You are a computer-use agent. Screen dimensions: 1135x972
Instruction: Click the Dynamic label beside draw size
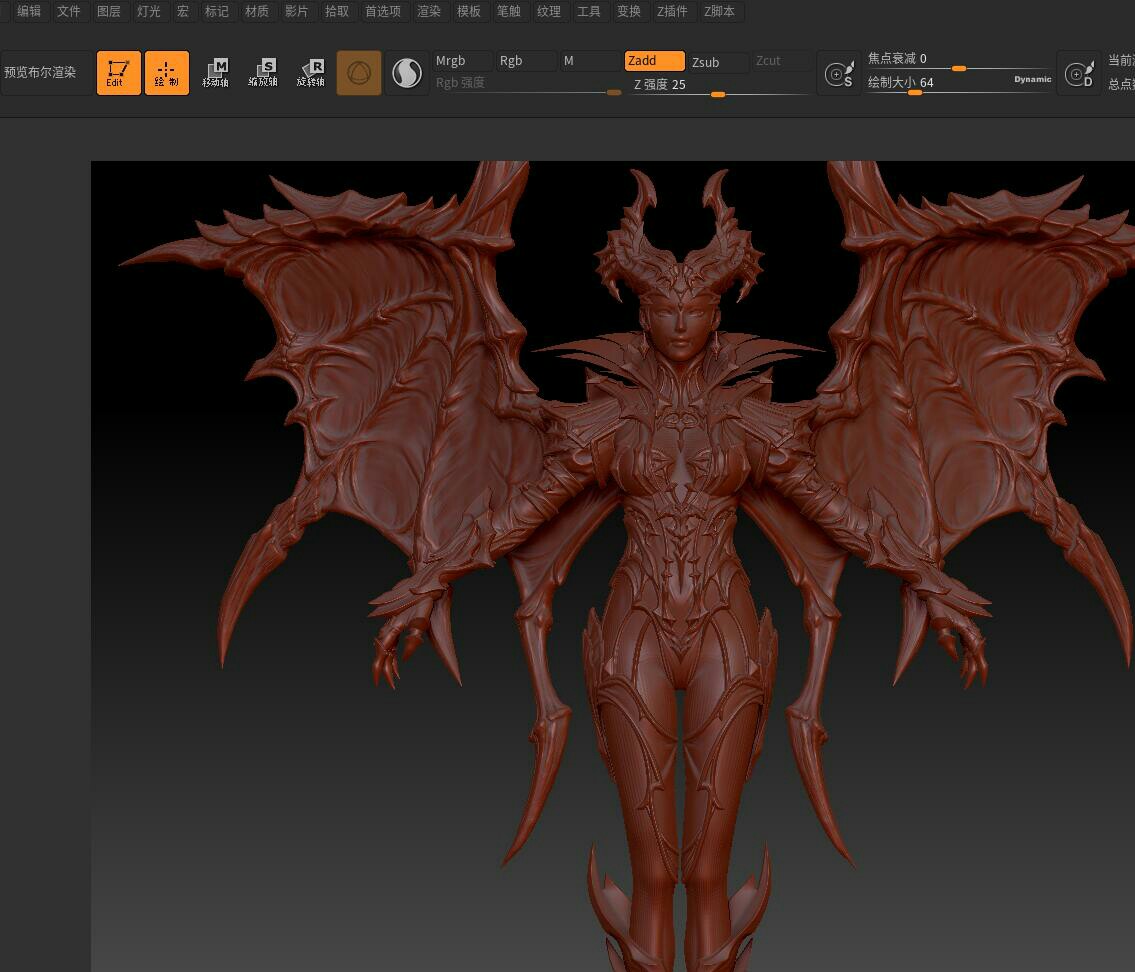point(1032,79)
